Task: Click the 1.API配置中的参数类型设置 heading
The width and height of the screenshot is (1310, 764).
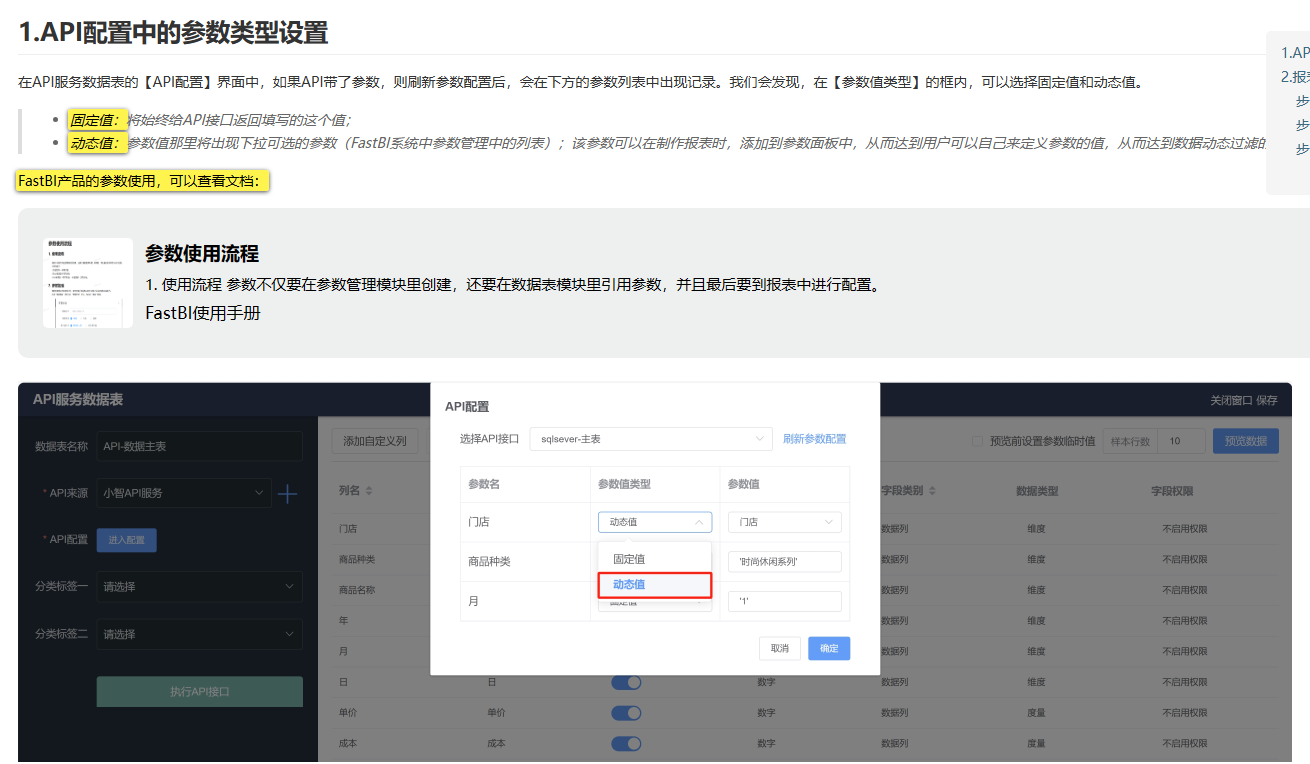Action: tap(174, 32)
